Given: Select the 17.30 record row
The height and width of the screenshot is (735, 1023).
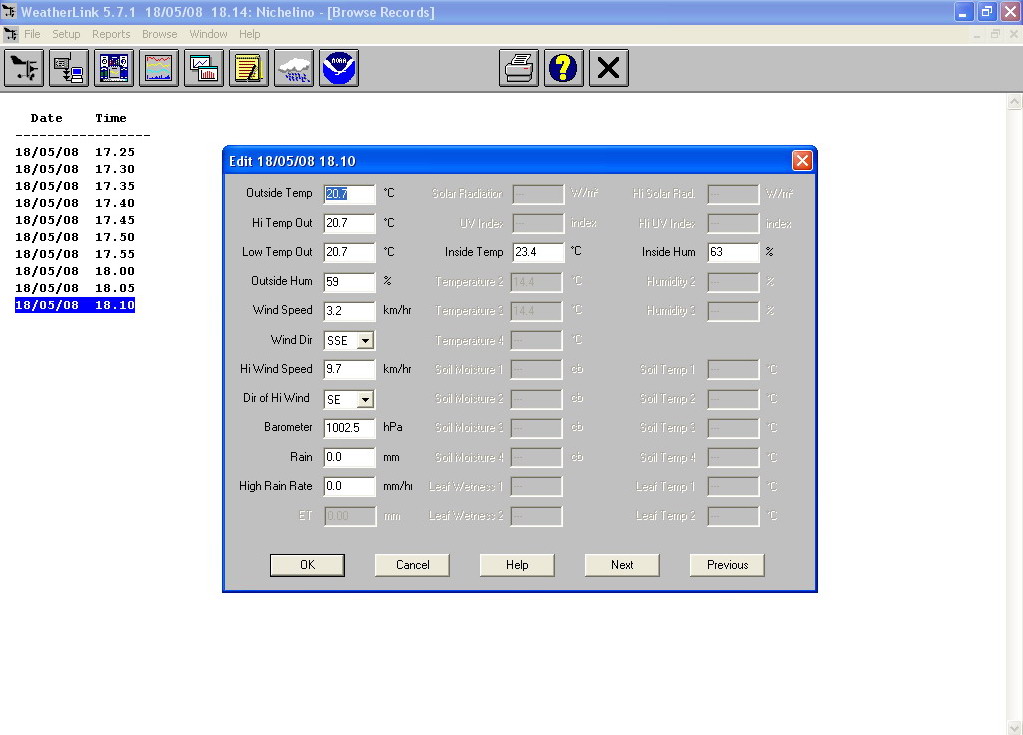Looking at the screenshot, I should (75, 169).
